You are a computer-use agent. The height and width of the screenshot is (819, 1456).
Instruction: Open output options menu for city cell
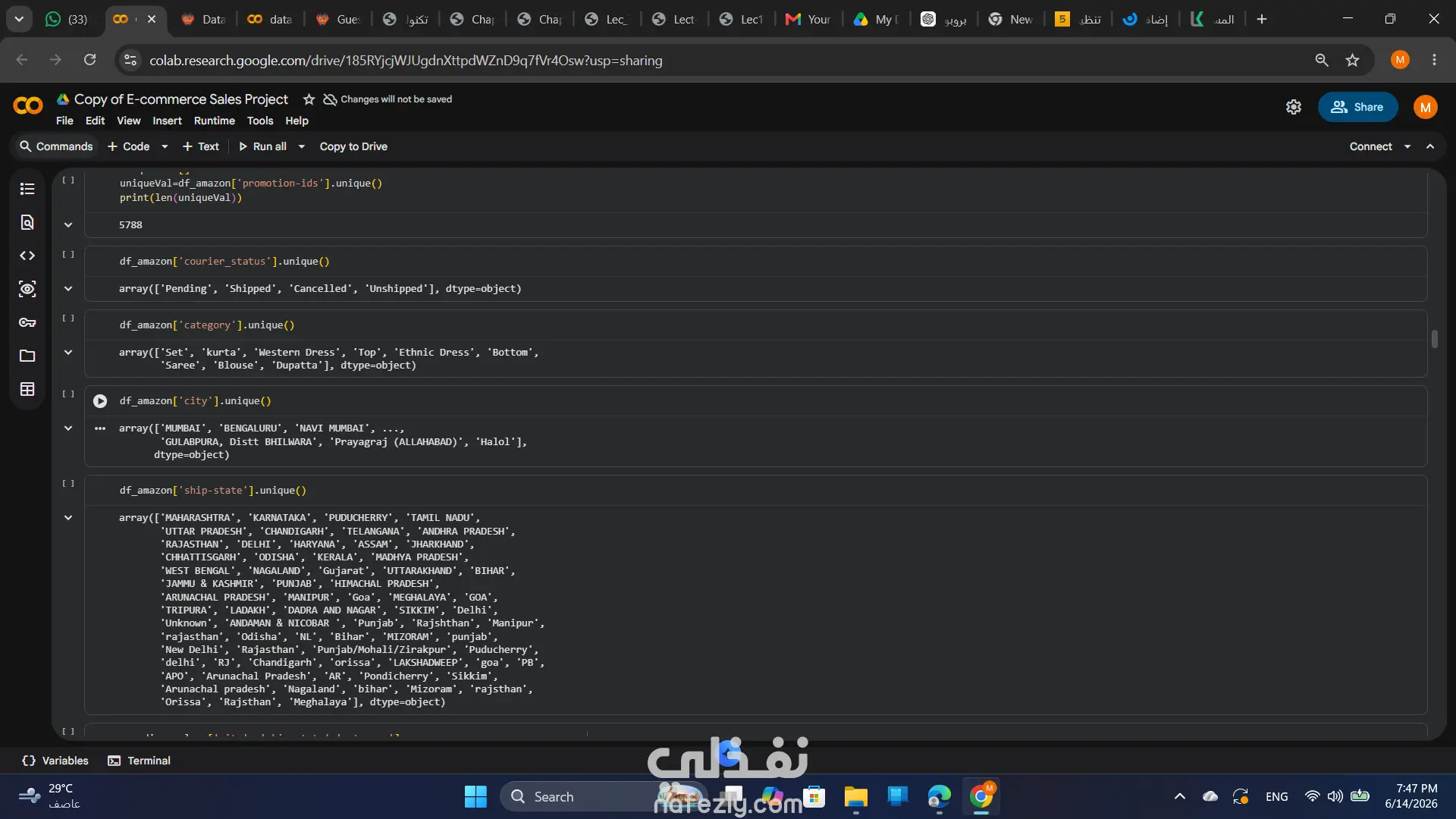pos(100,428)
